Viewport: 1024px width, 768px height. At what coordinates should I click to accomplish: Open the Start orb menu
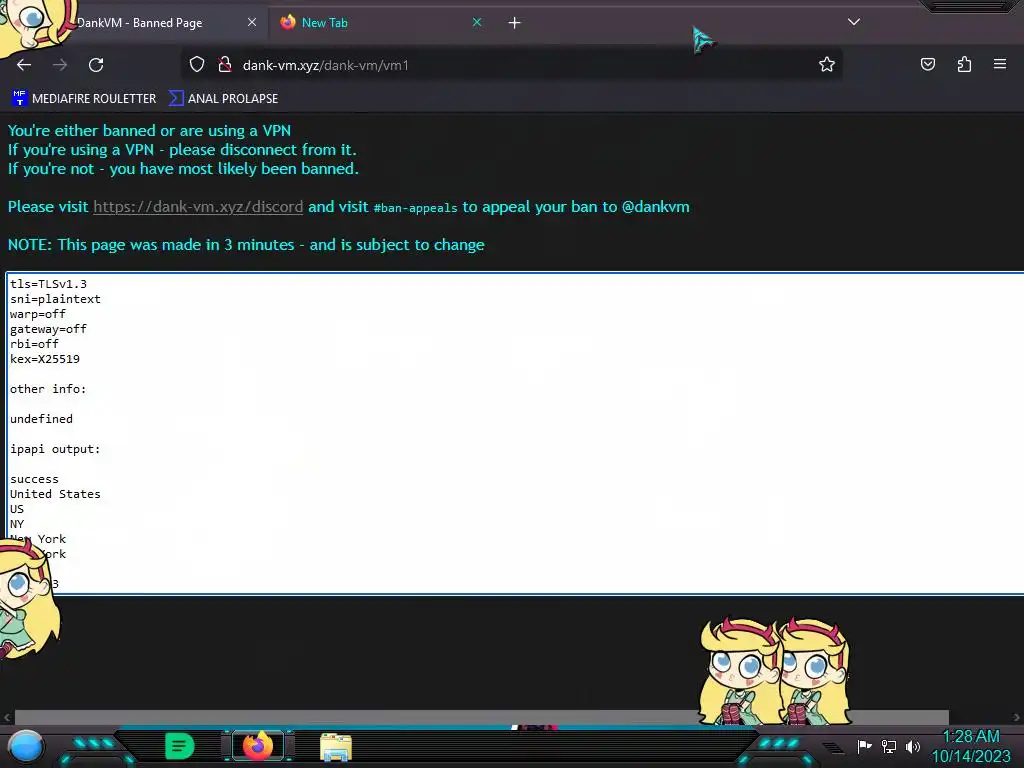pos(25,746)
